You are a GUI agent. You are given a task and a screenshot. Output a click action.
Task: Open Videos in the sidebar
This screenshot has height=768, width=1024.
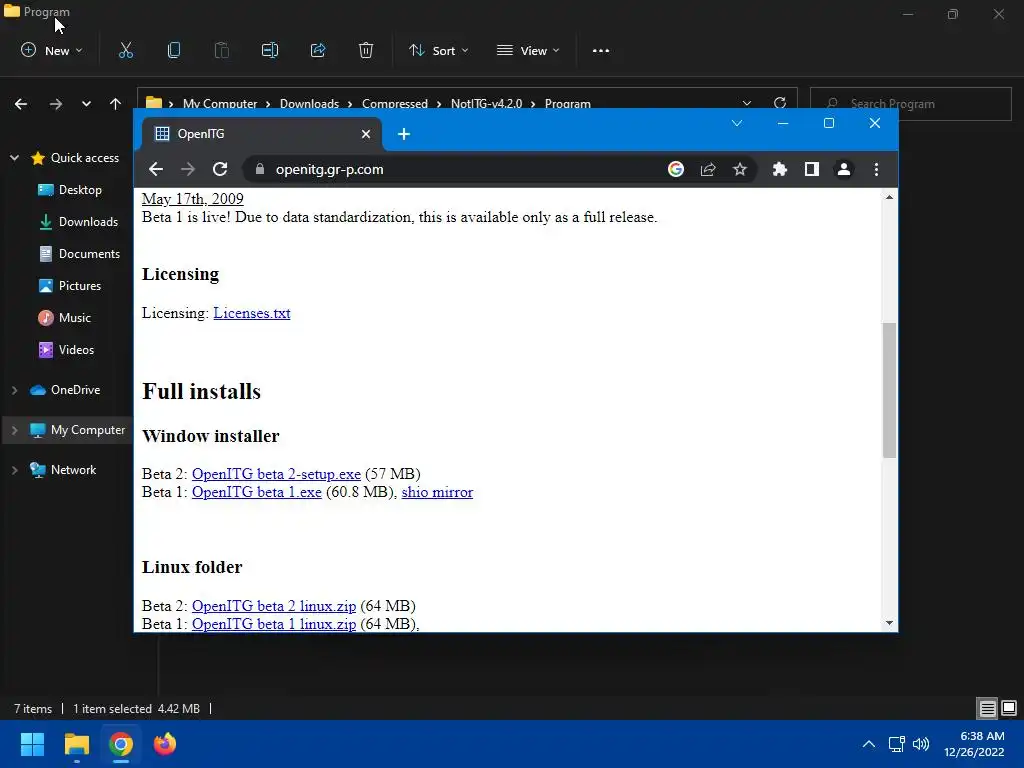pyautogui.click(x=66, y=349)
